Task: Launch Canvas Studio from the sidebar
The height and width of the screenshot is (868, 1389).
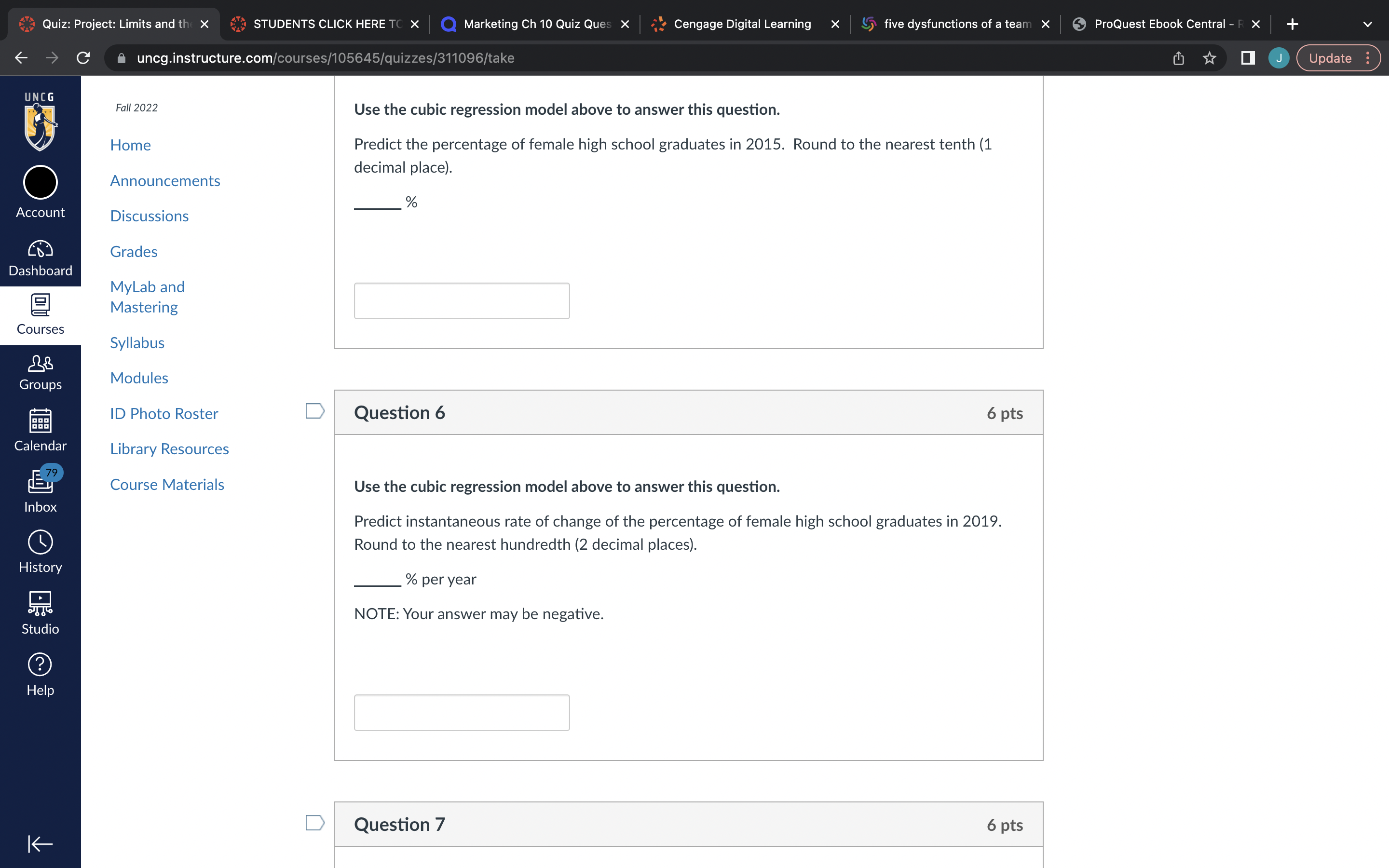Action: 40,611
